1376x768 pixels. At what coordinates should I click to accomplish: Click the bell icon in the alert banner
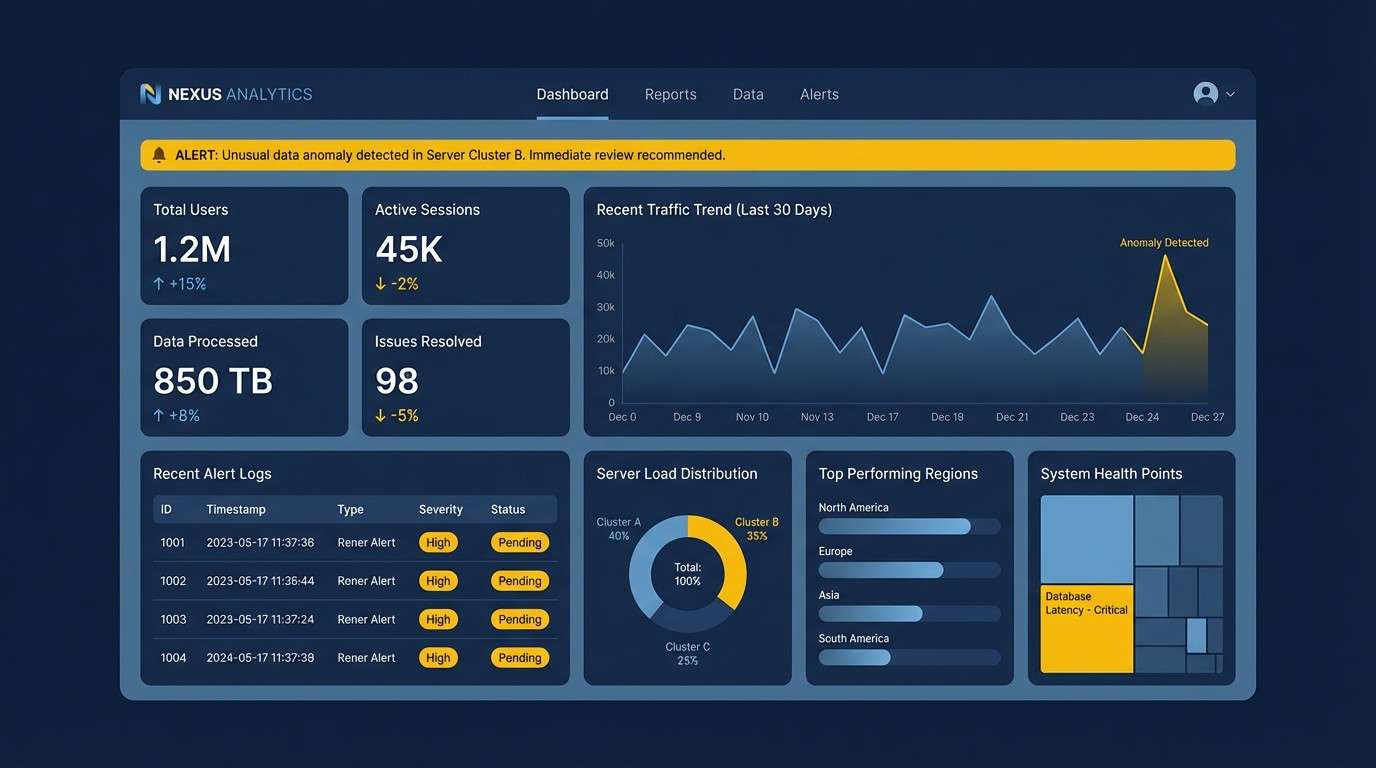coord(159,155)
